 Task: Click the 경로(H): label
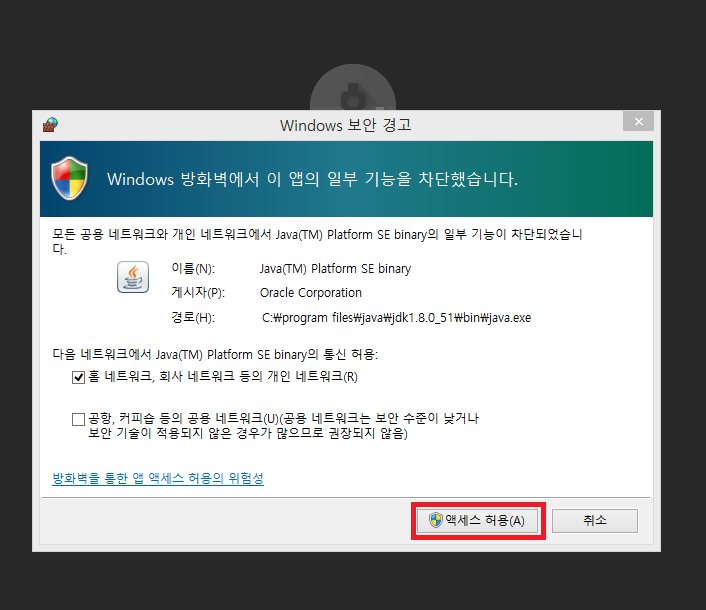(x=193, y=318)
